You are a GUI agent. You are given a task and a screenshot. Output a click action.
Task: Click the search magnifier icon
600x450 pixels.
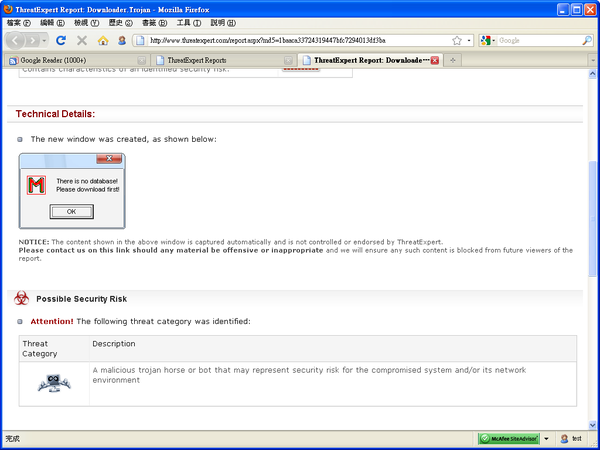587,41
